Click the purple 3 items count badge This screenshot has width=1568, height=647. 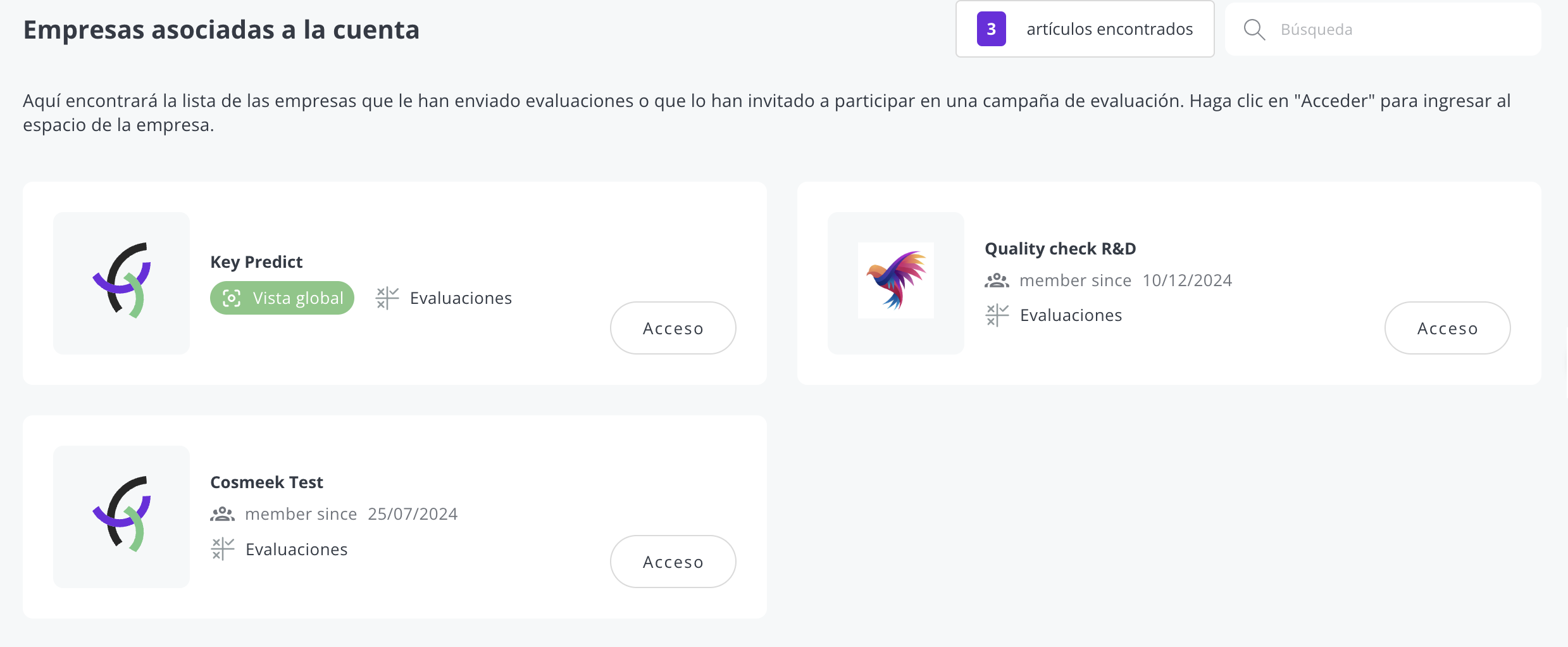pyautogui.click(x=992, y=29)
